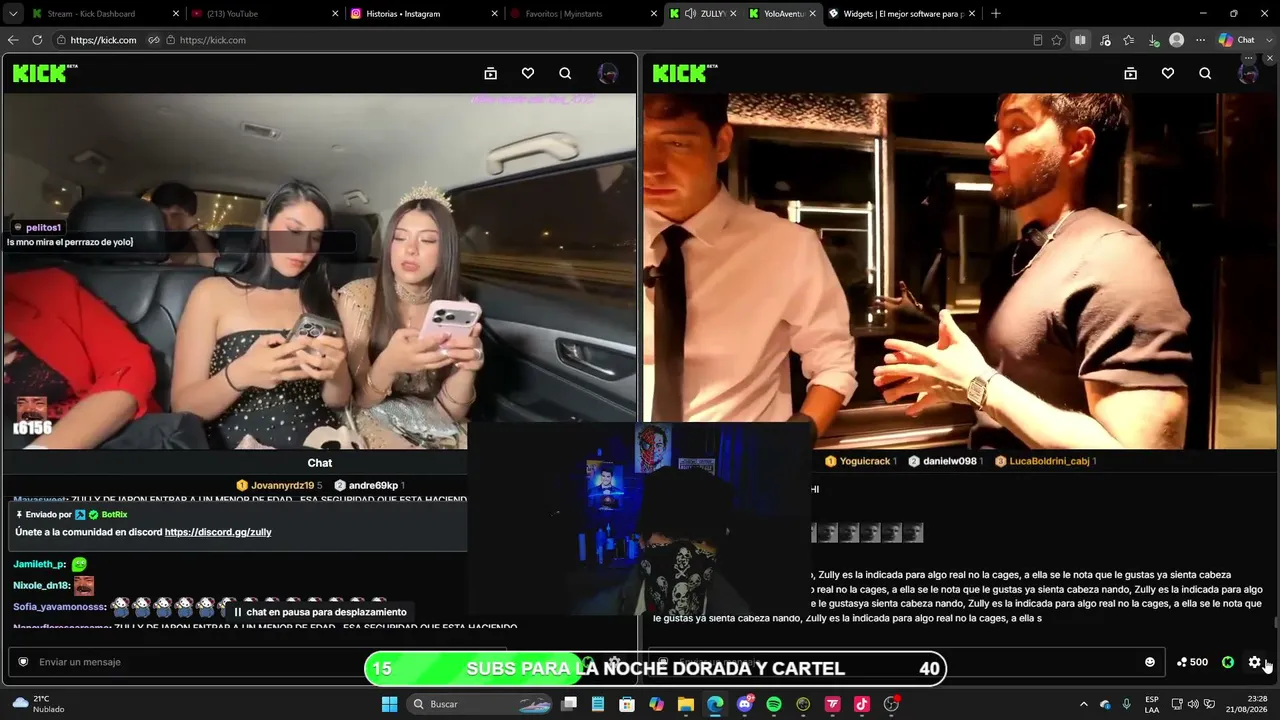Mute the ZULLY tab via speaker icon
1280x720 pixels.
coord(690,14)
